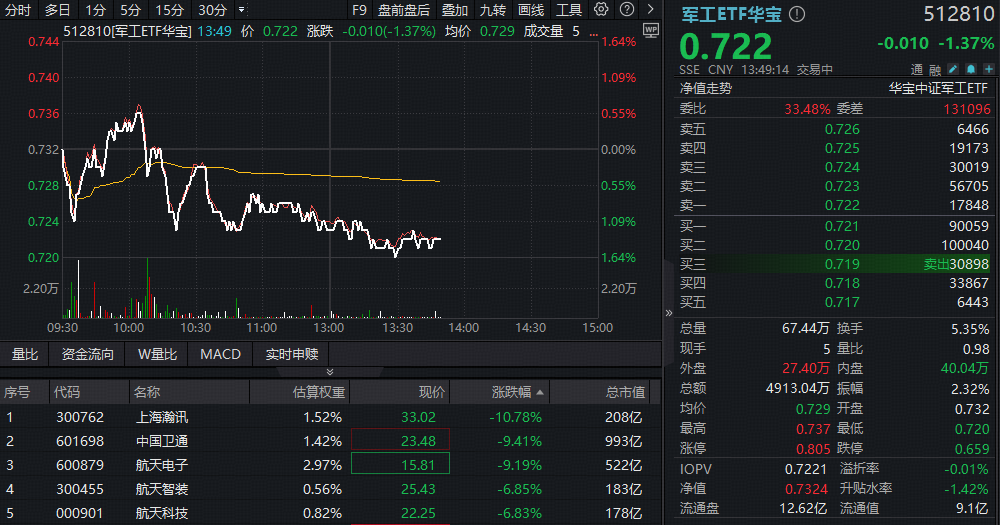Select the 上海瀚讯 stock row

[x=161, y=417]
